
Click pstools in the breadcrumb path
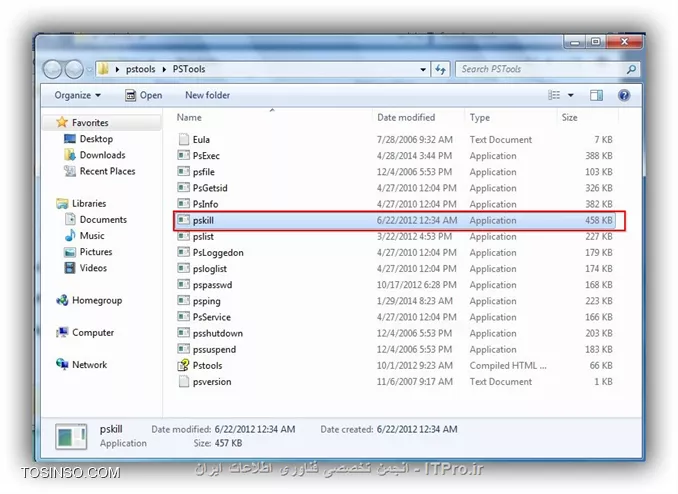pyautogui.click(x=141, y=69)
